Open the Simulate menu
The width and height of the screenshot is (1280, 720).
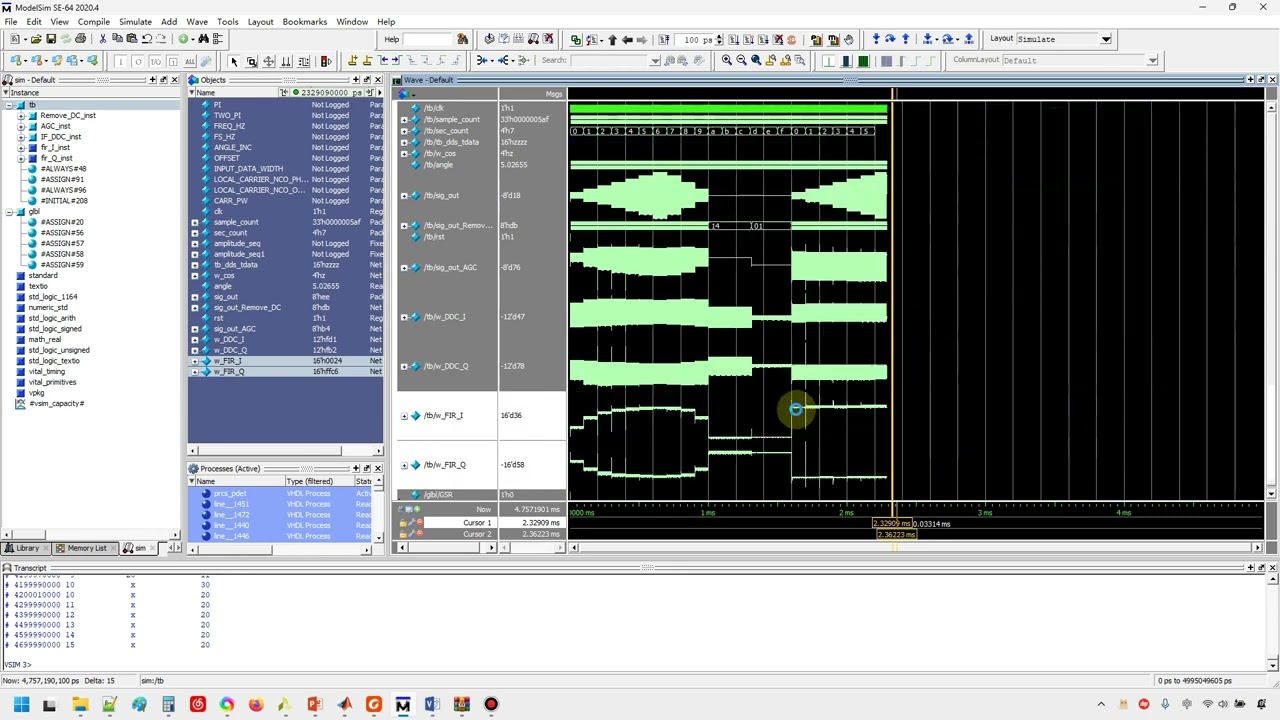coord(135,21)
